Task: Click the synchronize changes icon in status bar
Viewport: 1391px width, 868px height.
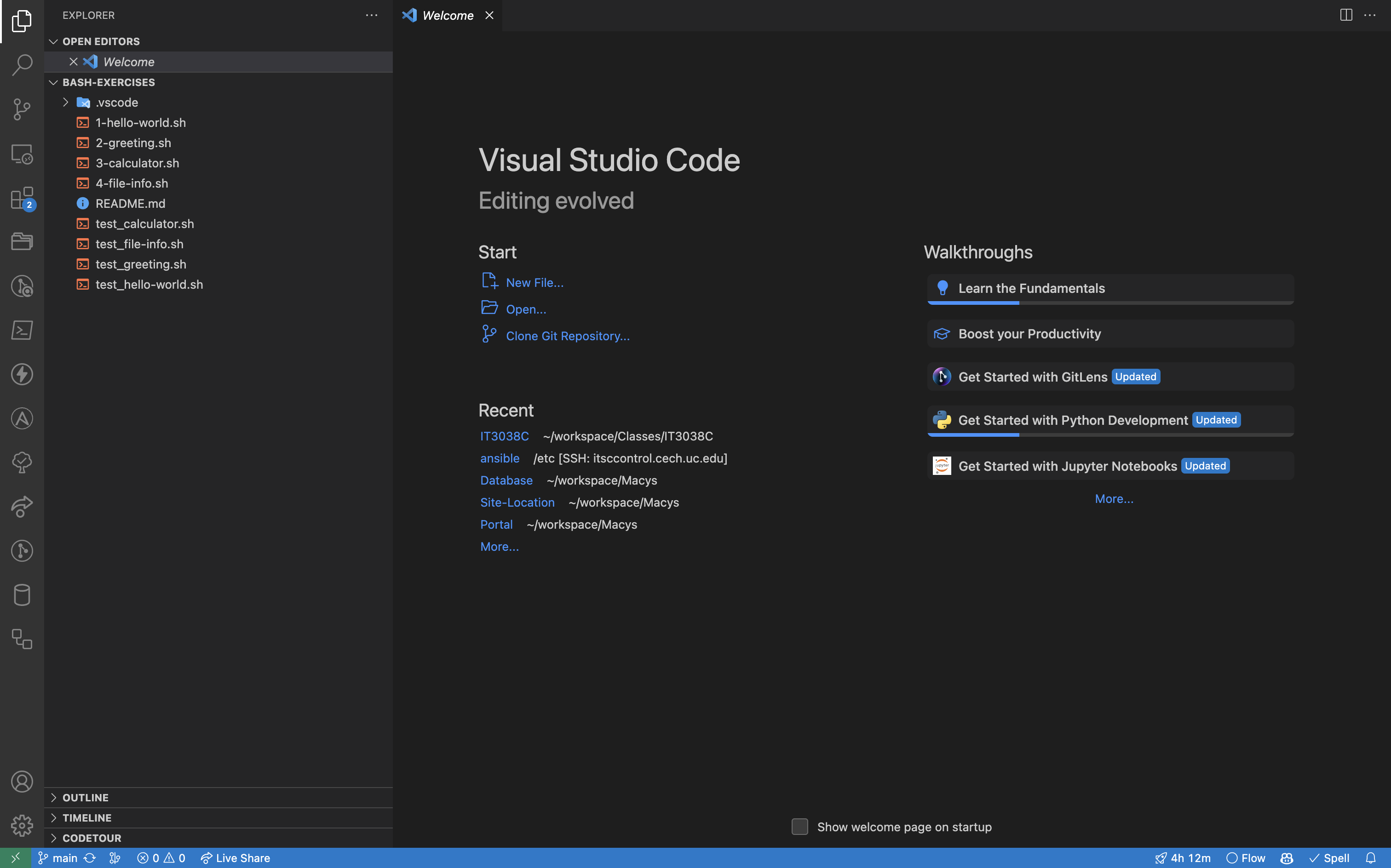Action: pos(90,858)
